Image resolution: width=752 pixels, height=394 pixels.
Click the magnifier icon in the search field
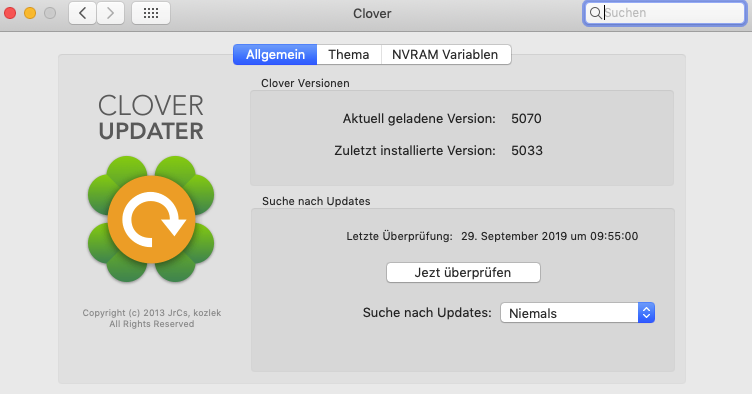595,13
